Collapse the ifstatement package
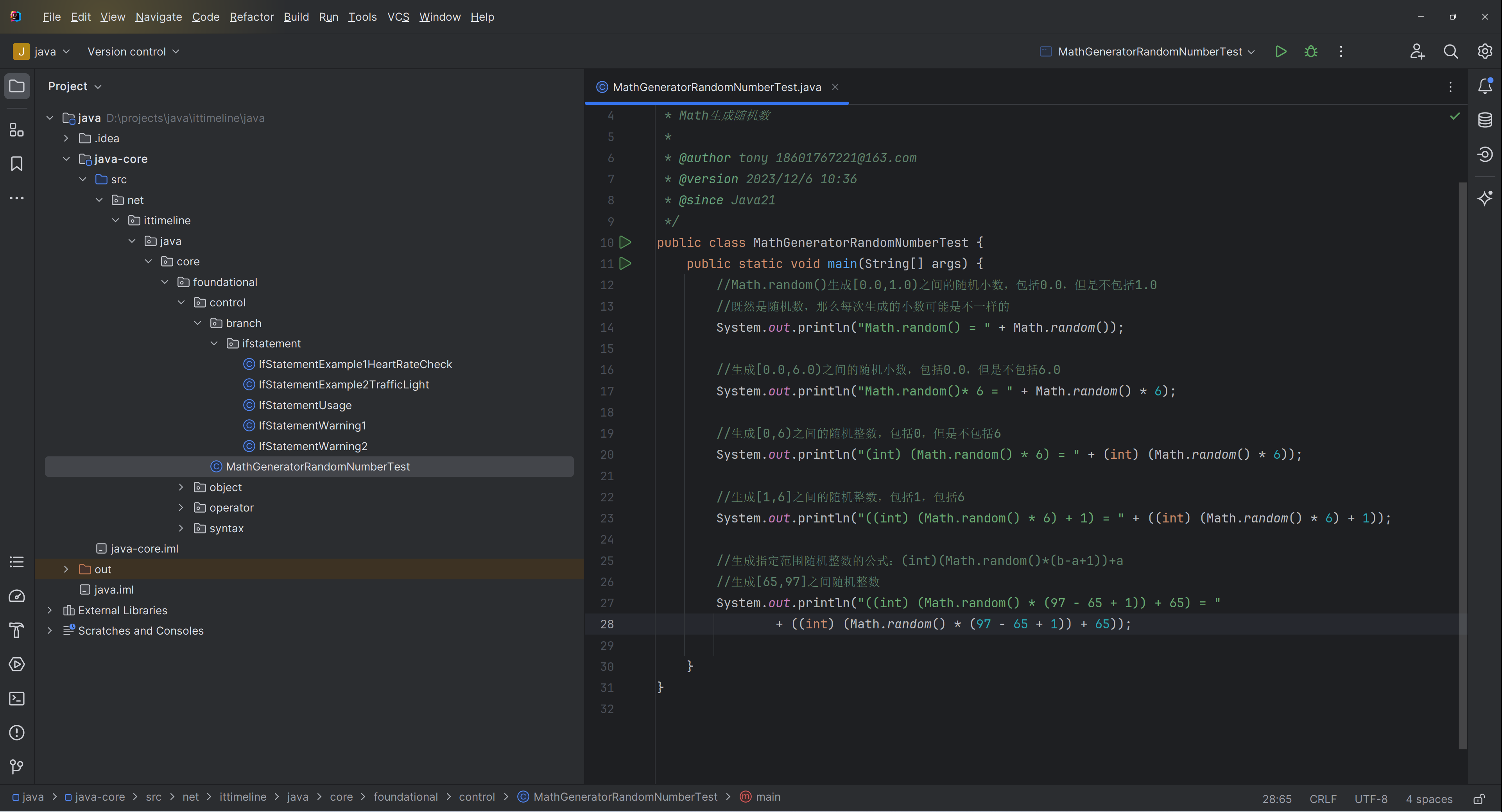 pyautogui.click(x=214, y=343)
